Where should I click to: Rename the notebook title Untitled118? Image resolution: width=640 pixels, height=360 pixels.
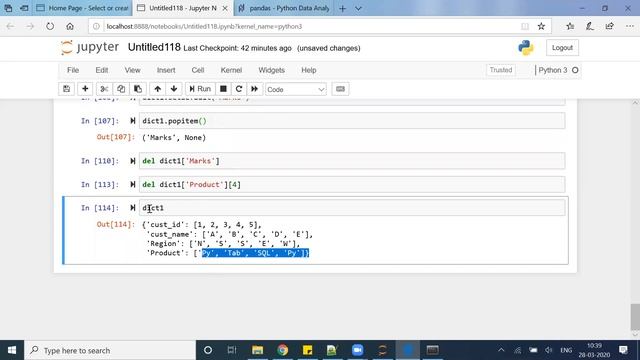(x=154, y=47)
